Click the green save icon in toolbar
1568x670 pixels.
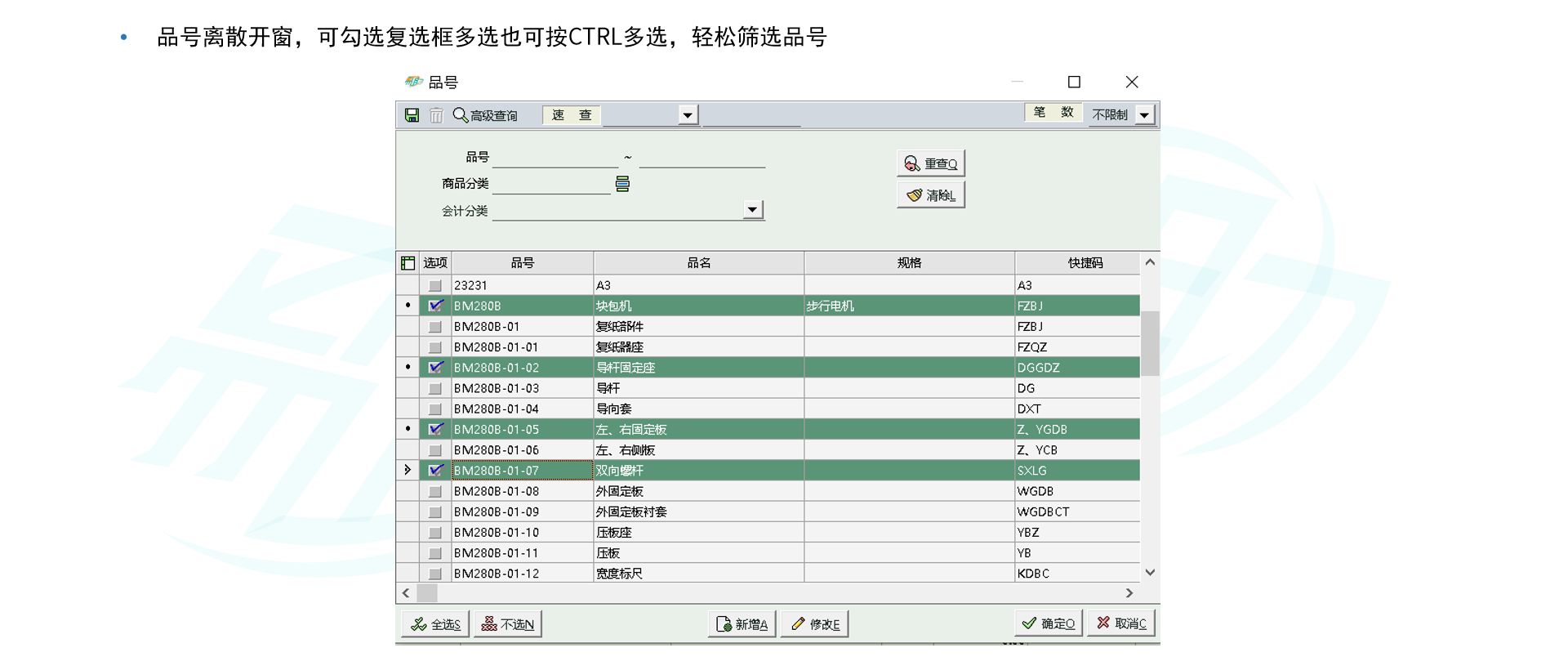[412, 115]
